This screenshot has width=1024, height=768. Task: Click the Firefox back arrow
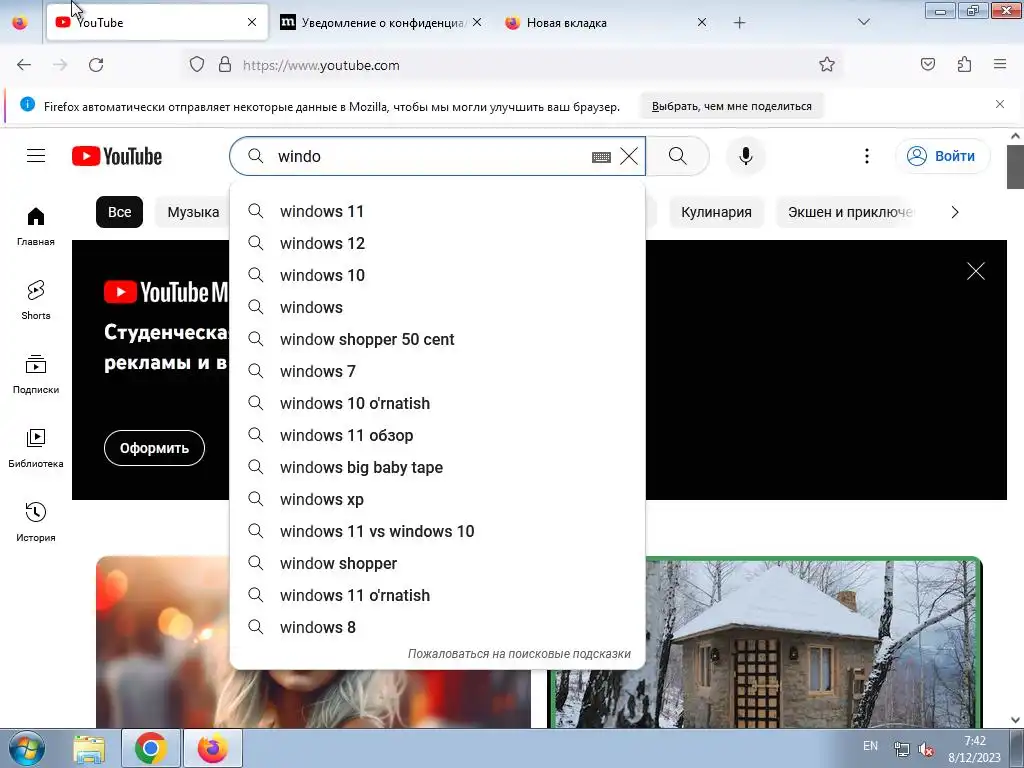[x=24, y=65]
